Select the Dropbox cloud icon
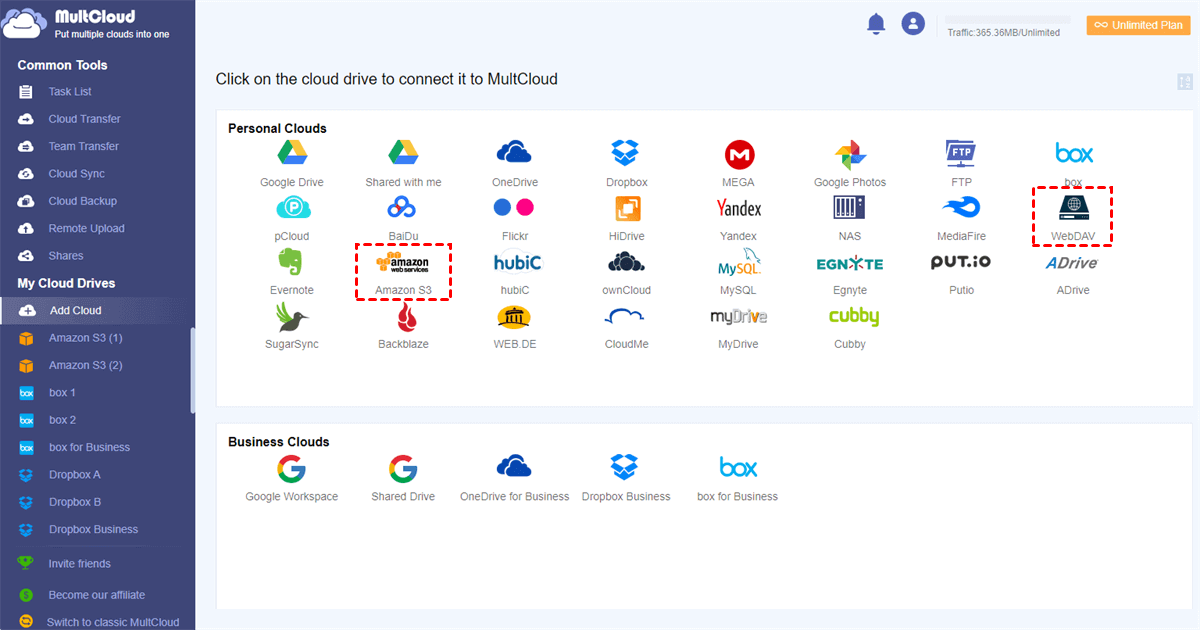 click(626, 154)
